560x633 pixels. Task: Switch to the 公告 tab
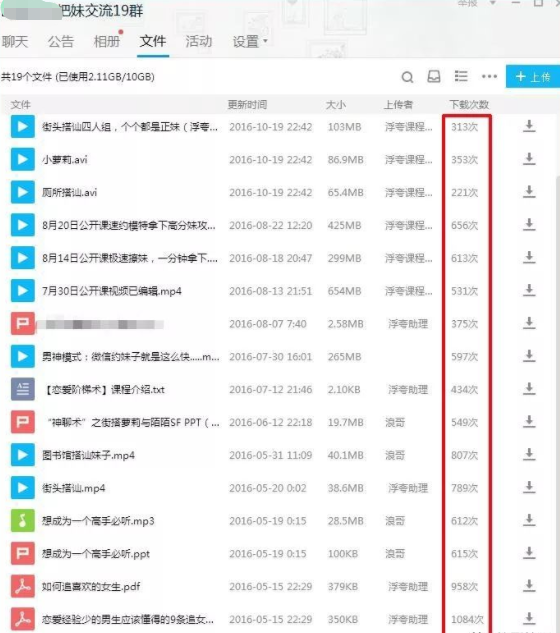pyautogui.click(x=61, y=41)
